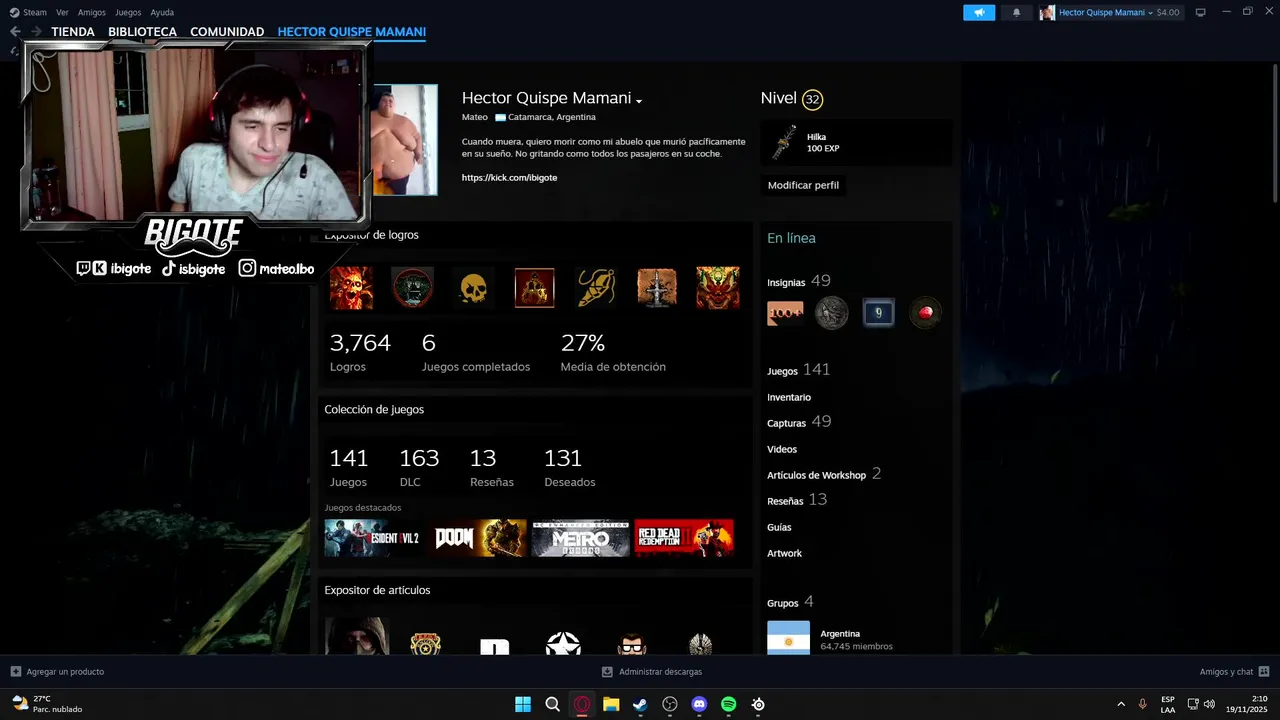This screenshot has height=720, width=1280.
Task: Open the kick.com/ibigote link
Action: tap(509, 177)
